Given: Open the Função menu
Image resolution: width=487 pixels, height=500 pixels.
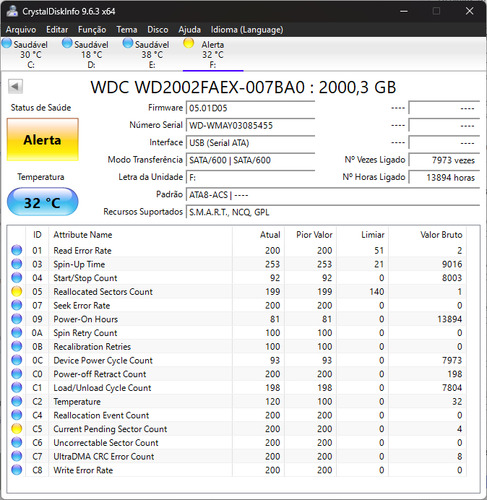Looking at the screenshot, I should point(92,30).
